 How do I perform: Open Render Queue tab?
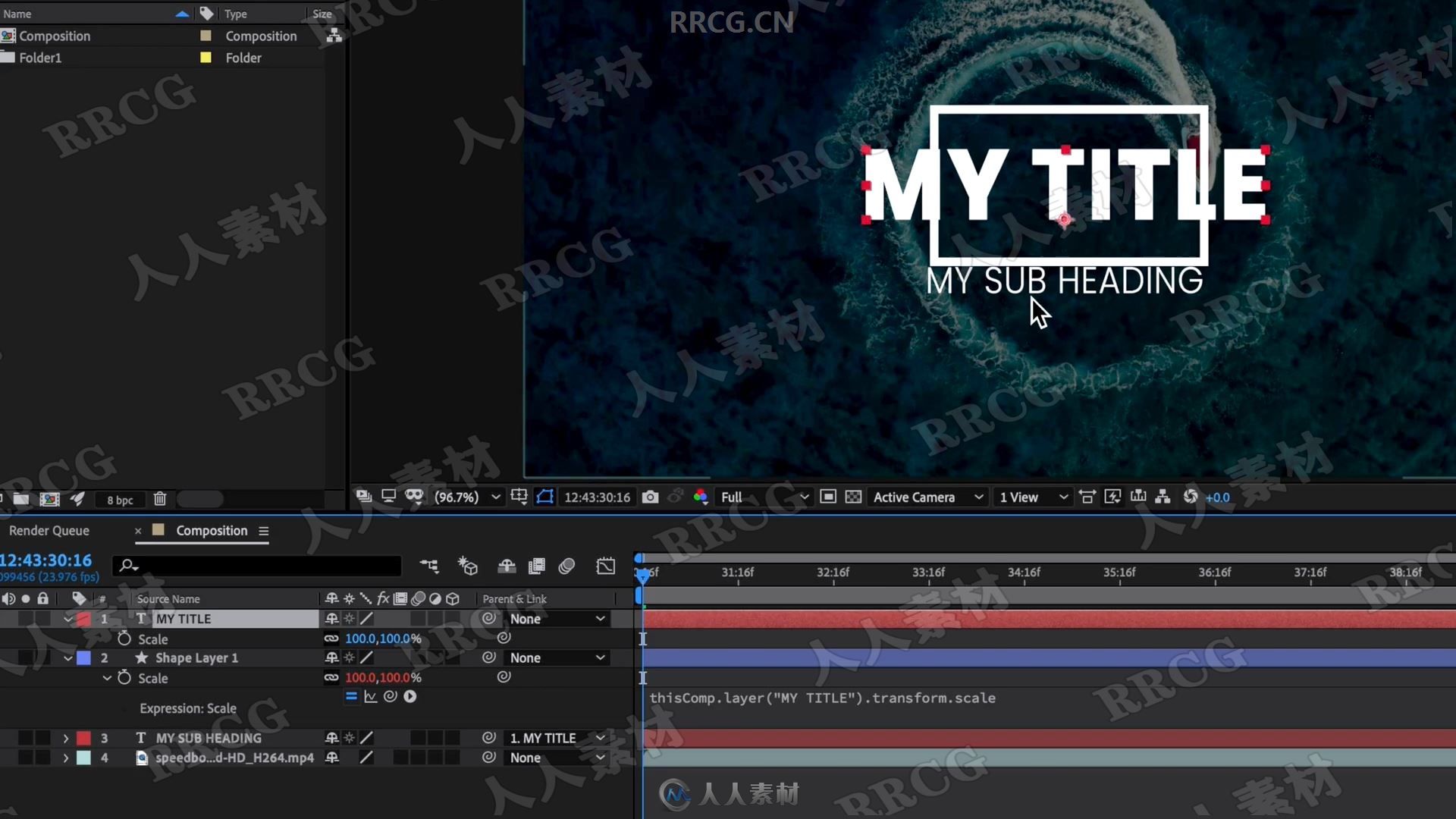point(48,530)
